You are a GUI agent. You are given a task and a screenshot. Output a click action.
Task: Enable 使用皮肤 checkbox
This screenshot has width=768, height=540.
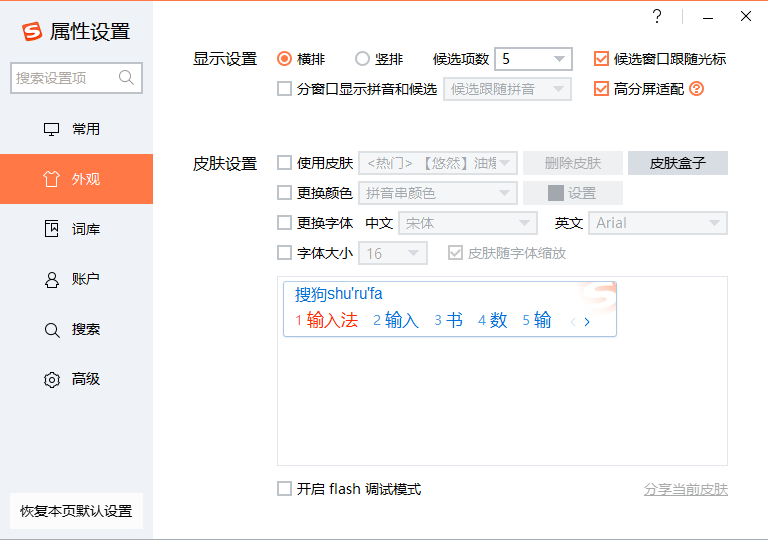click(x=285, y=163)
